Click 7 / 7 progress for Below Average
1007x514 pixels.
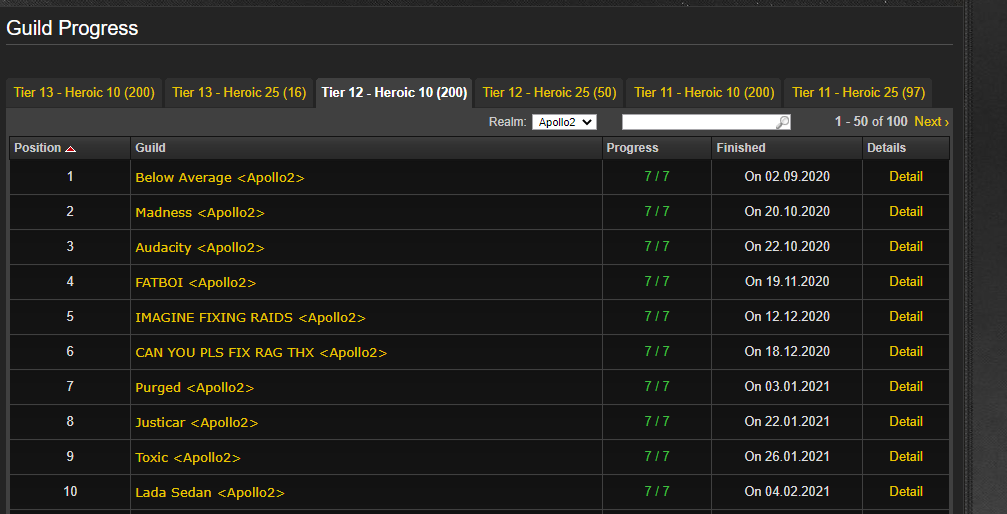[656, 176]
